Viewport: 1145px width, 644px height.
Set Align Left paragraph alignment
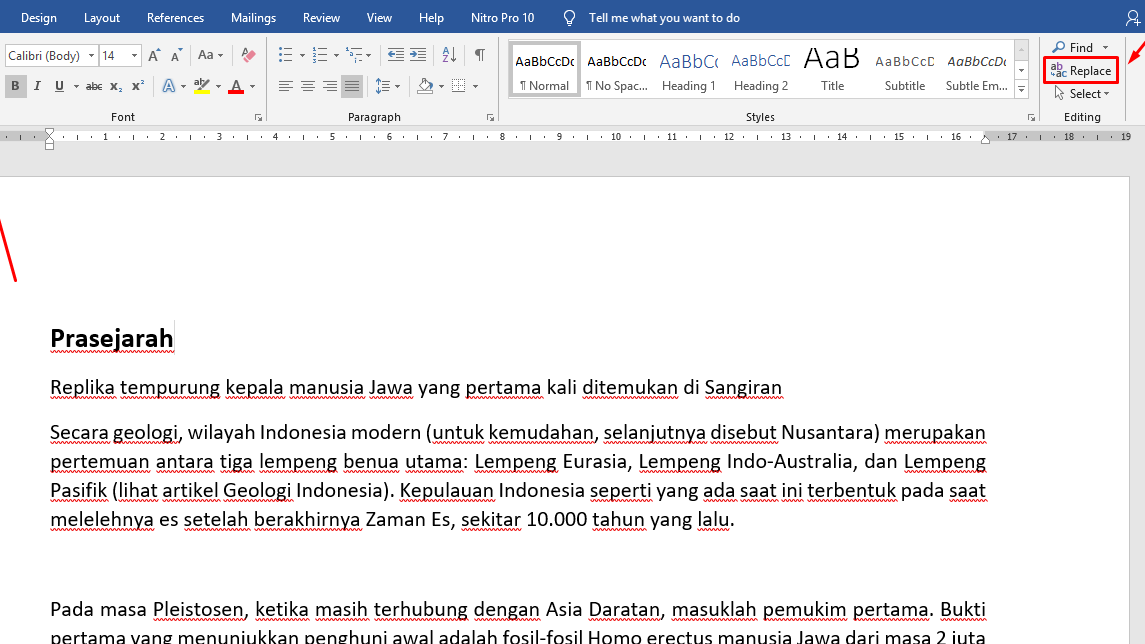(x=286, y=86)
